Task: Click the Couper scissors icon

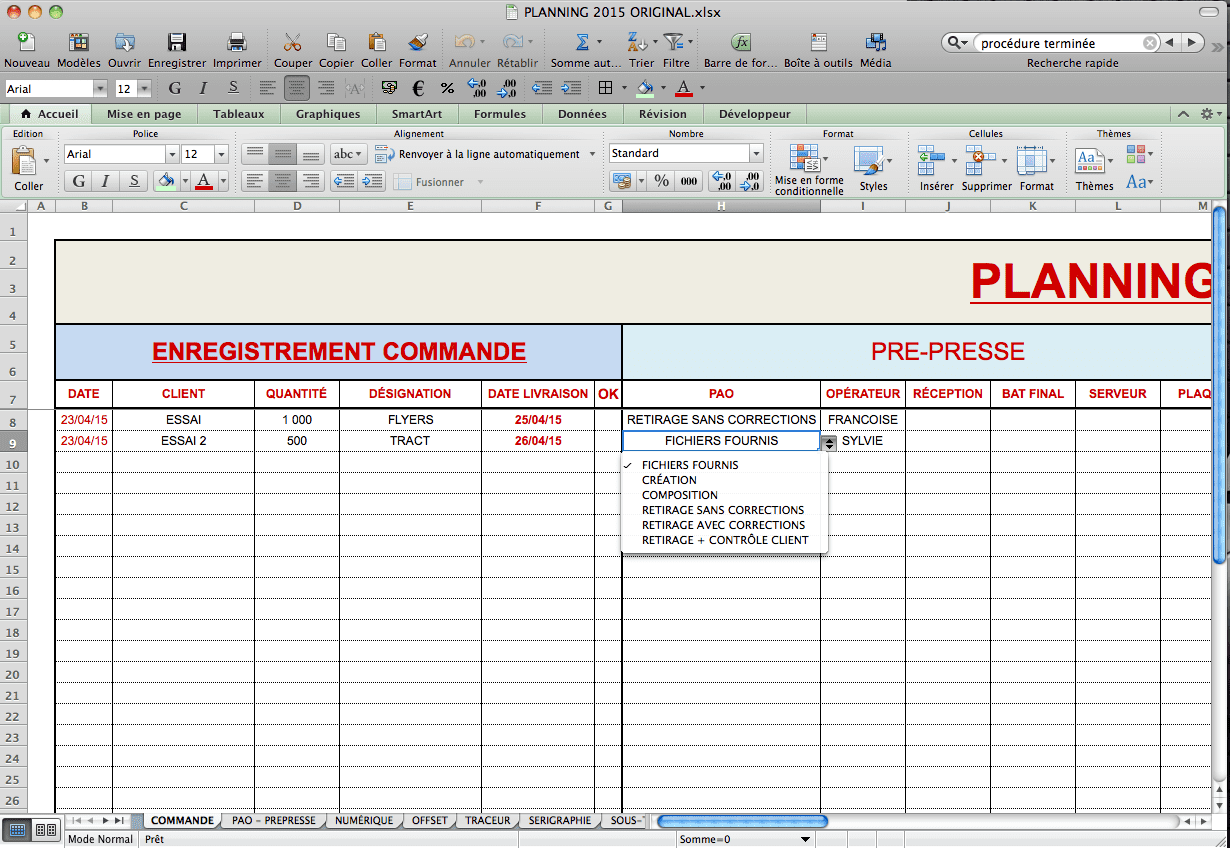Action: [292, 43]
